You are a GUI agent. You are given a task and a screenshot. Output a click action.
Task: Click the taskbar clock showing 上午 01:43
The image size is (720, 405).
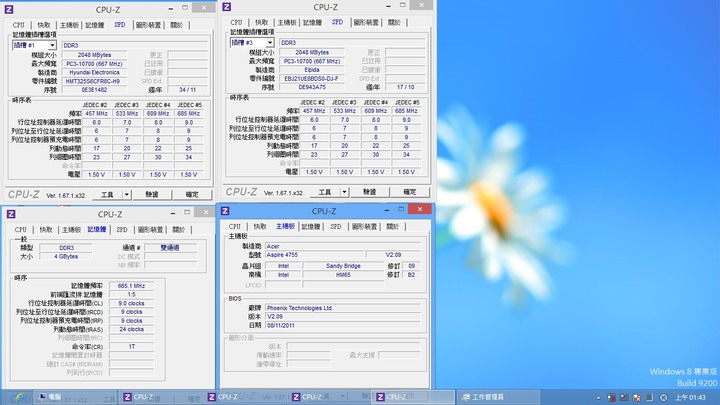[690, 397]
